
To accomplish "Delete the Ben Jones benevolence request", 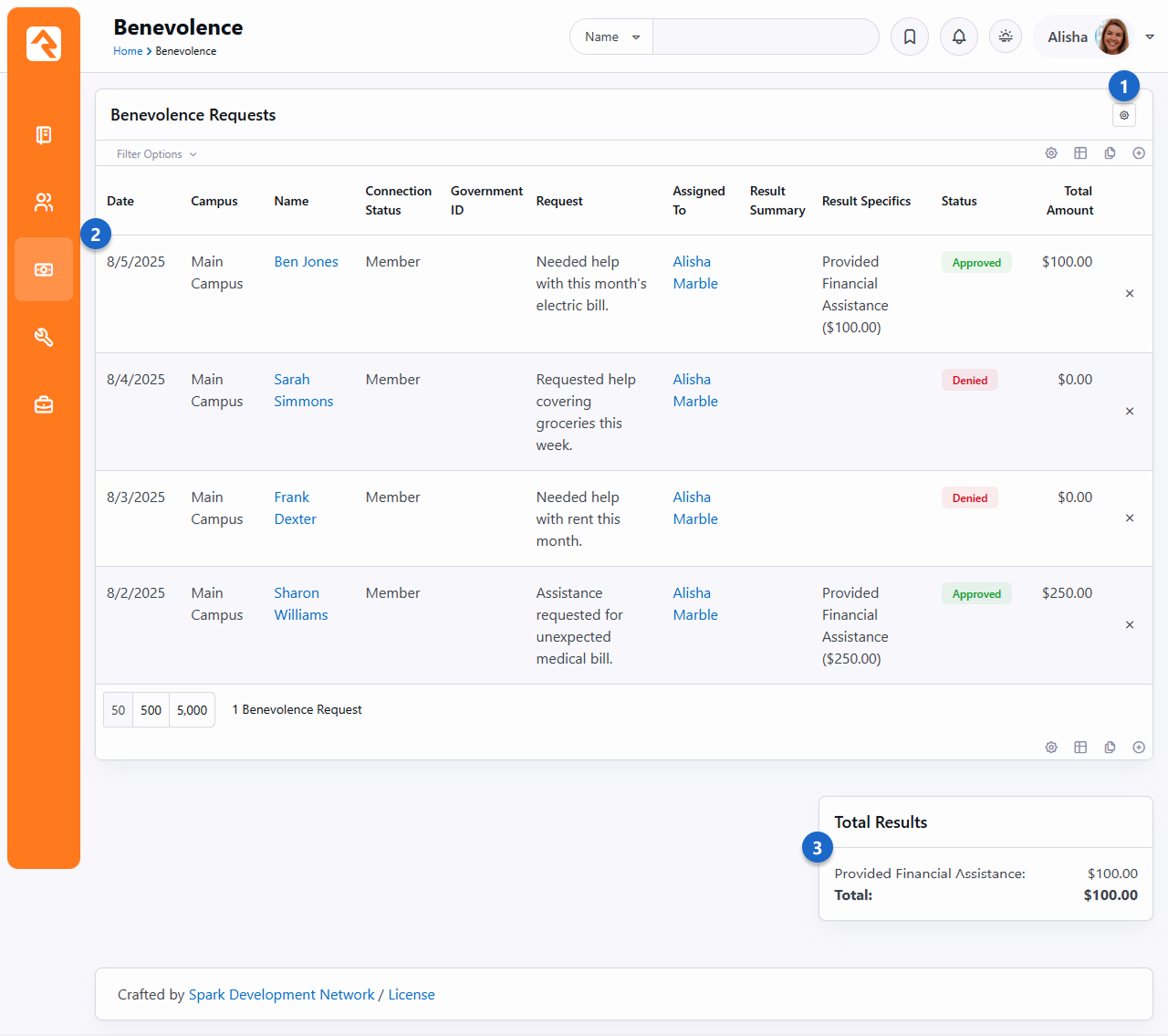I will coord(1130,294).
